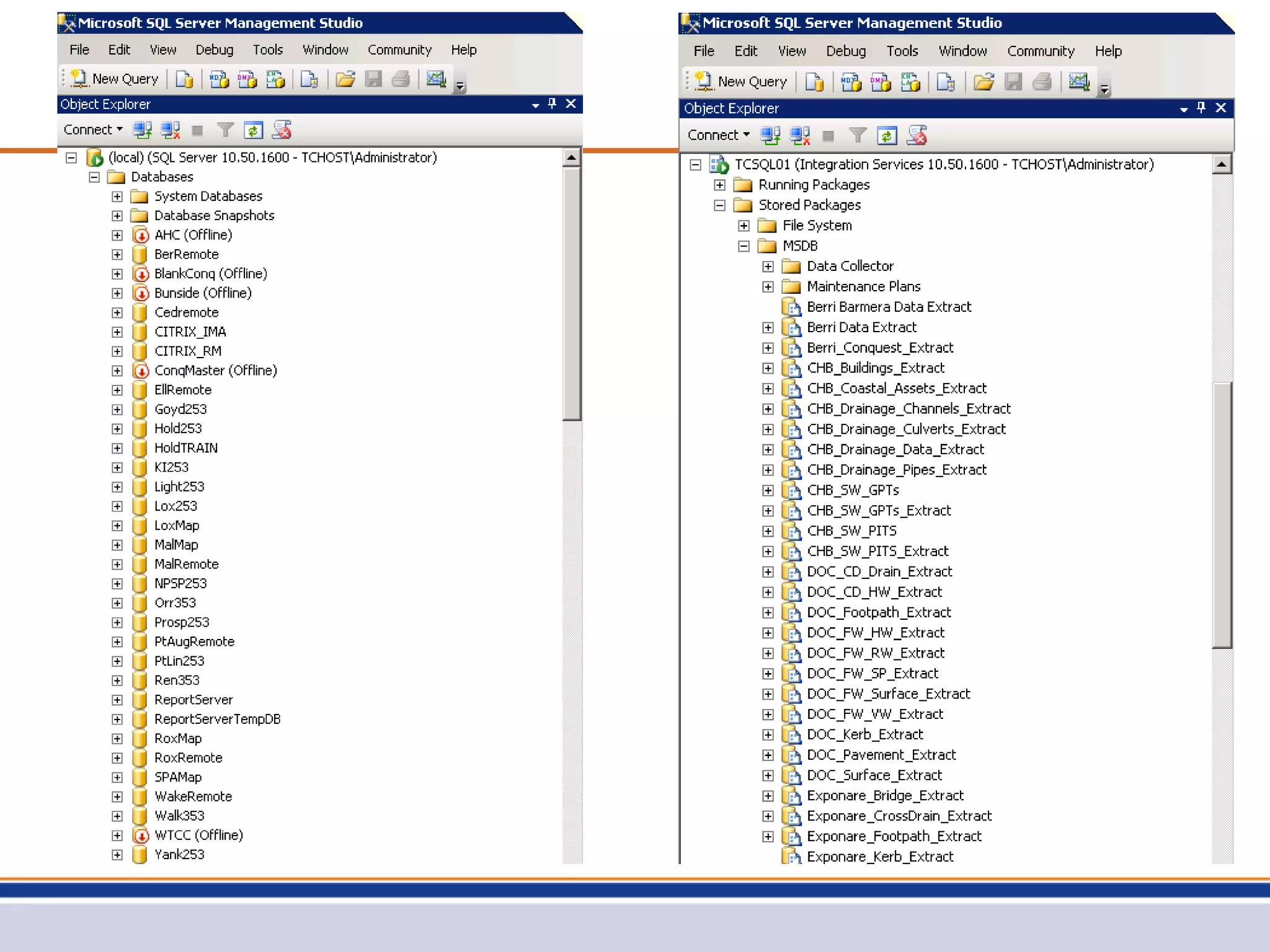Image resolution: width=1270 pixels, height=952 pixels.
Task: Open Help menu in right window
Action: 1108,51
